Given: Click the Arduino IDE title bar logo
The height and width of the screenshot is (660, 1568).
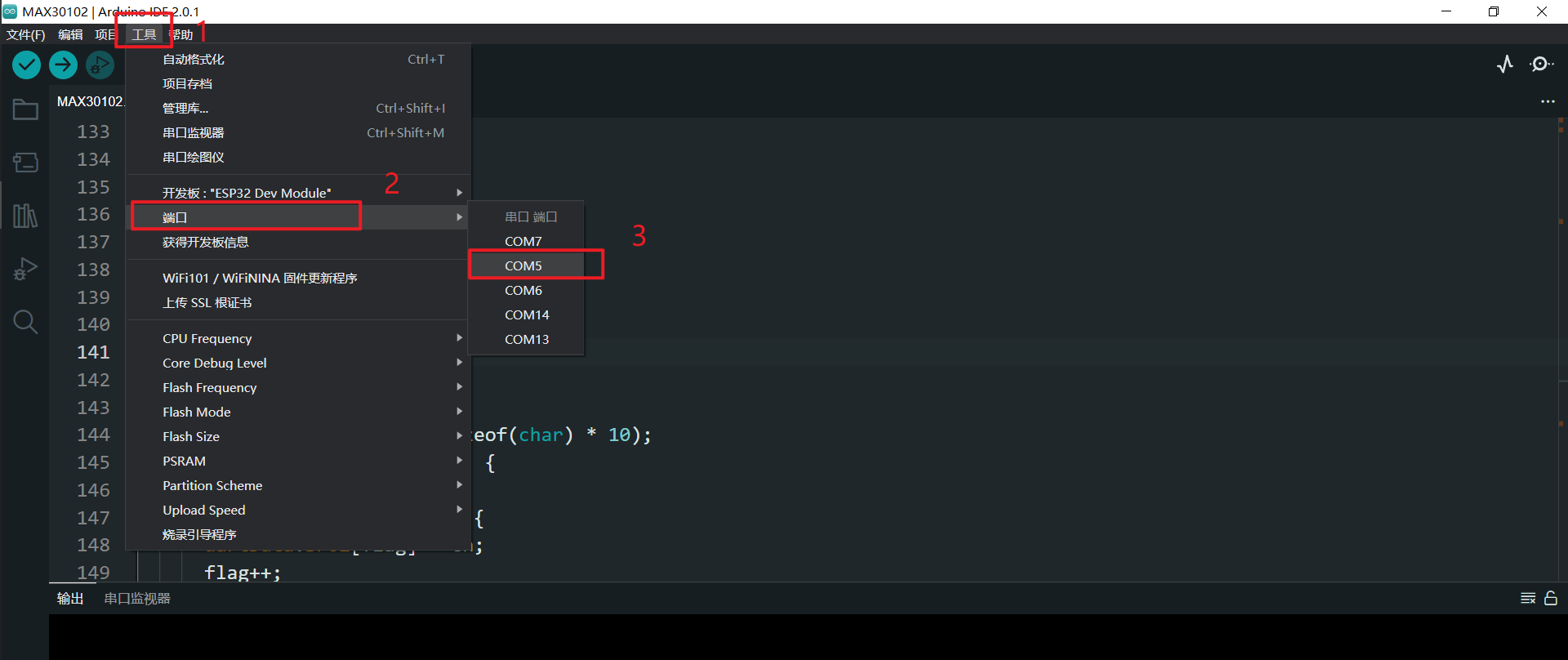Looking at the screenshot, I should click(x=10, y=11).
